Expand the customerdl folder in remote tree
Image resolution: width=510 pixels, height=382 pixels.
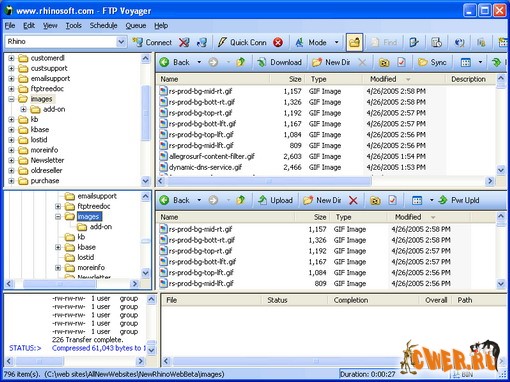(11, 58)
